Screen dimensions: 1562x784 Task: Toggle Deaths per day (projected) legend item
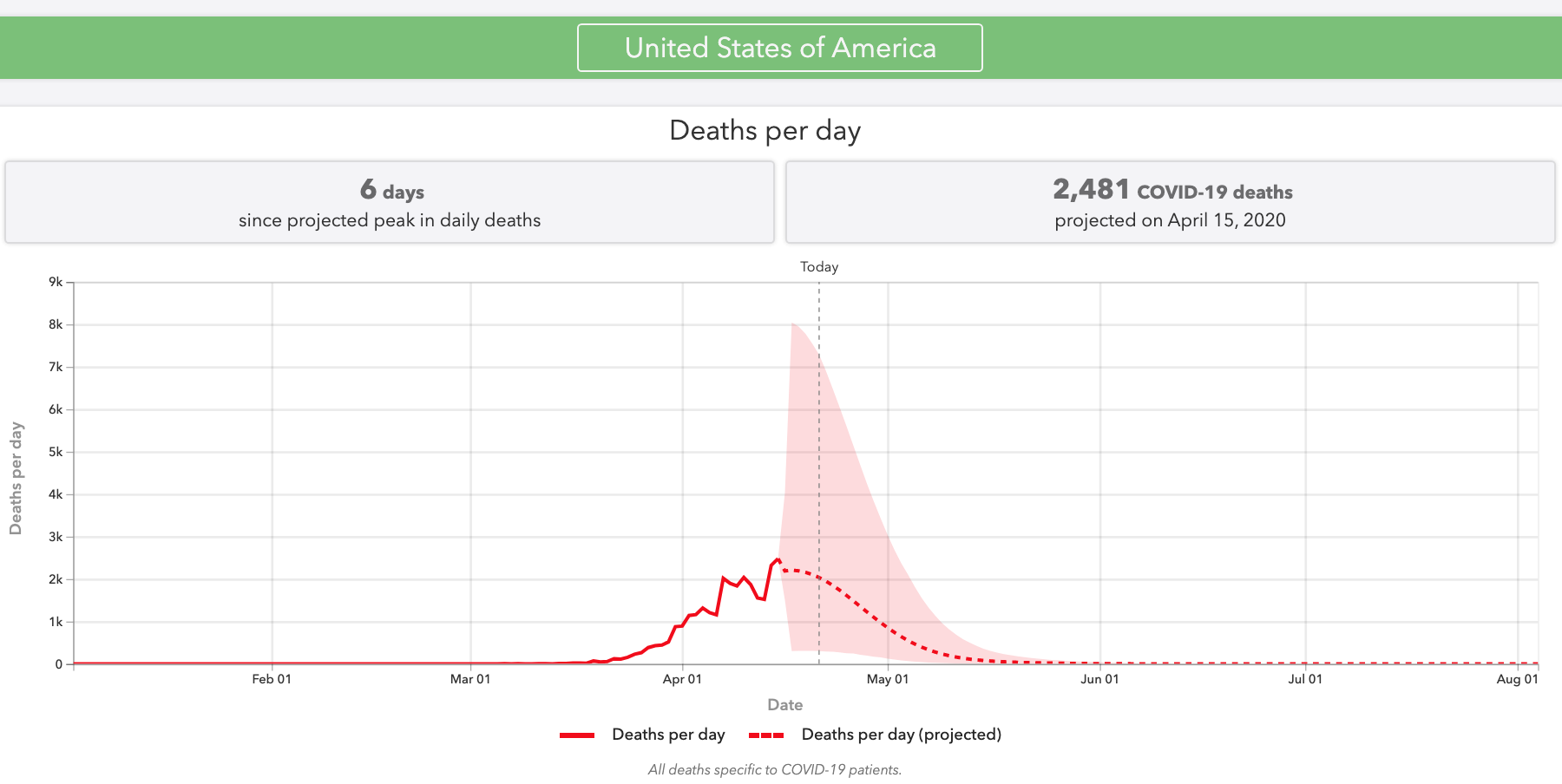(901, 735)
